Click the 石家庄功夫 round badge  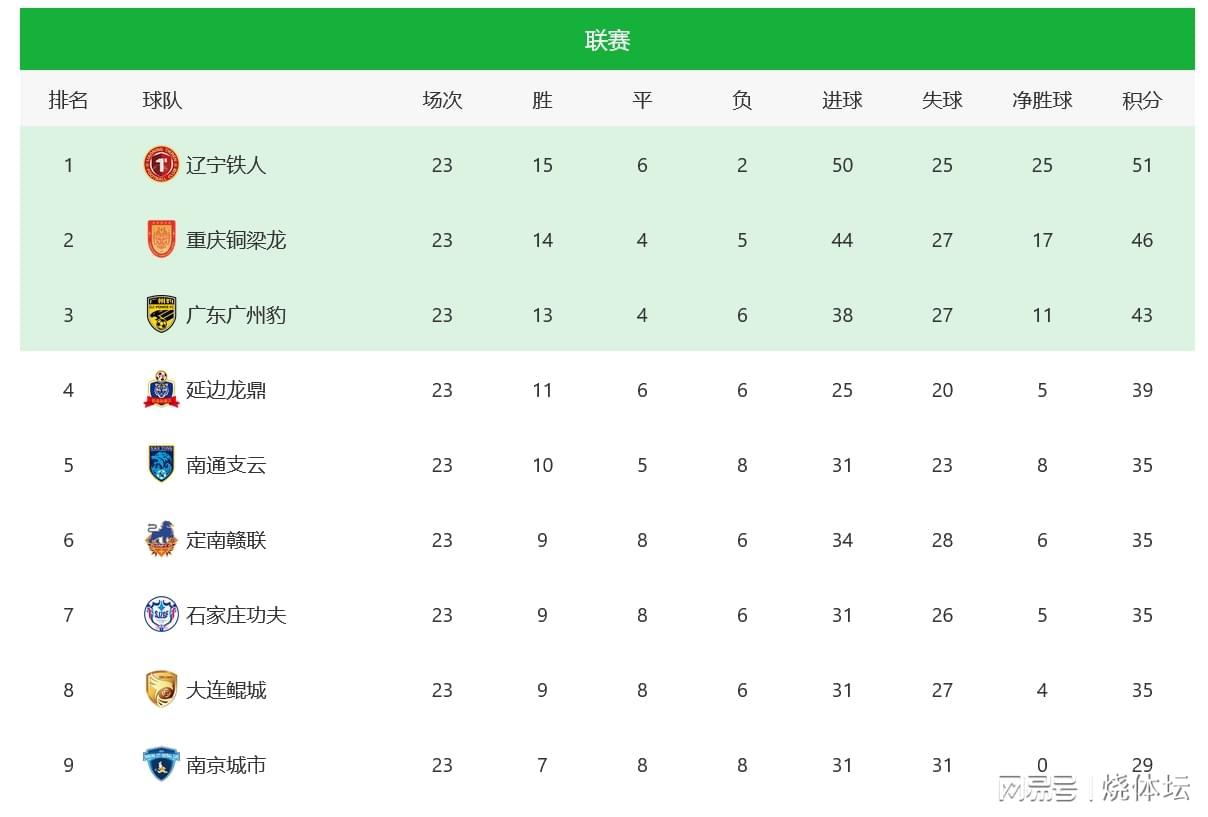tap(161, 614)
